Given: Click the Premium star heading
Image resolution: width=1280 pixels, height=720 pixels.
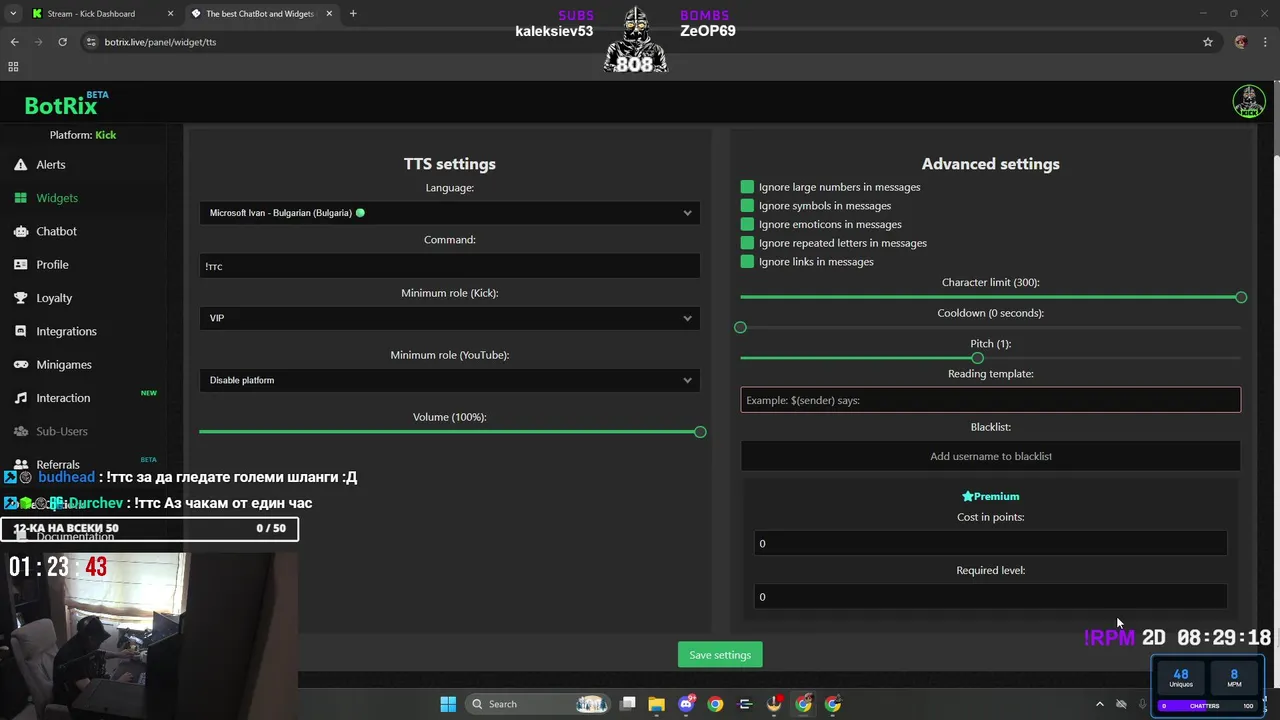Looking at the screenshot, I should [x=990, y=496].
